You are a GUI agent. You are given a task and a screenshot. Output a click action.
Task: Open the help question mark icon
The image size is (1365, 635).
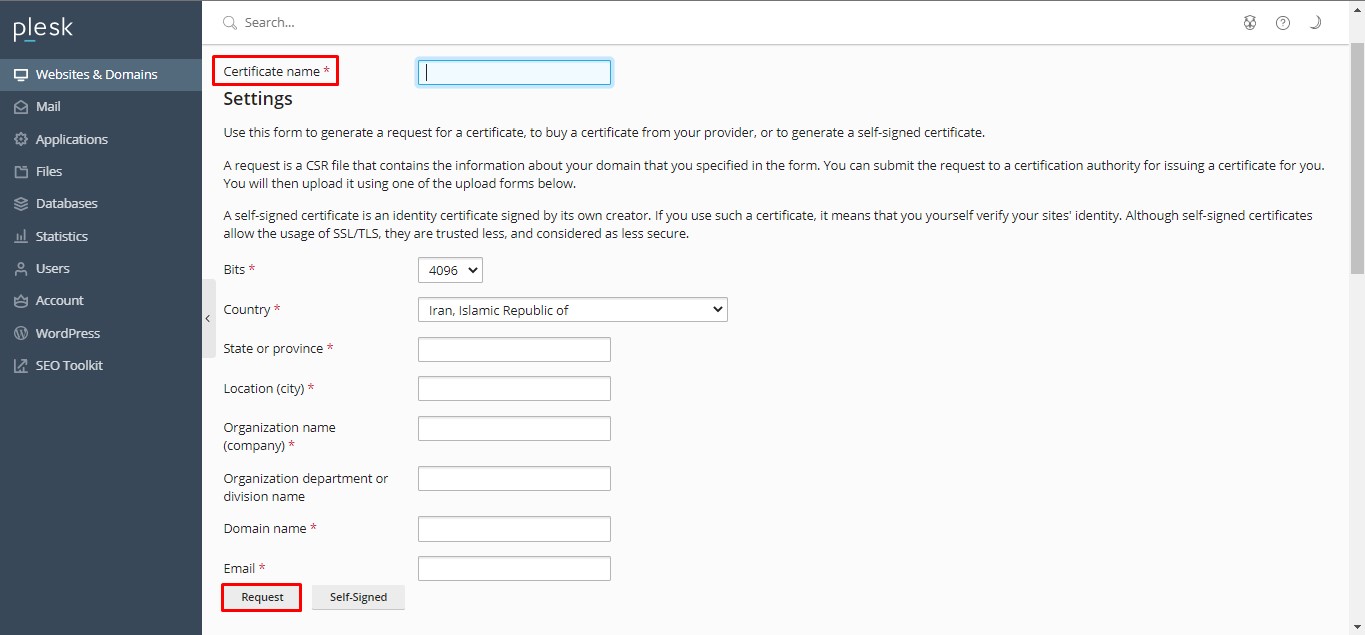[x=1283, y=23]
